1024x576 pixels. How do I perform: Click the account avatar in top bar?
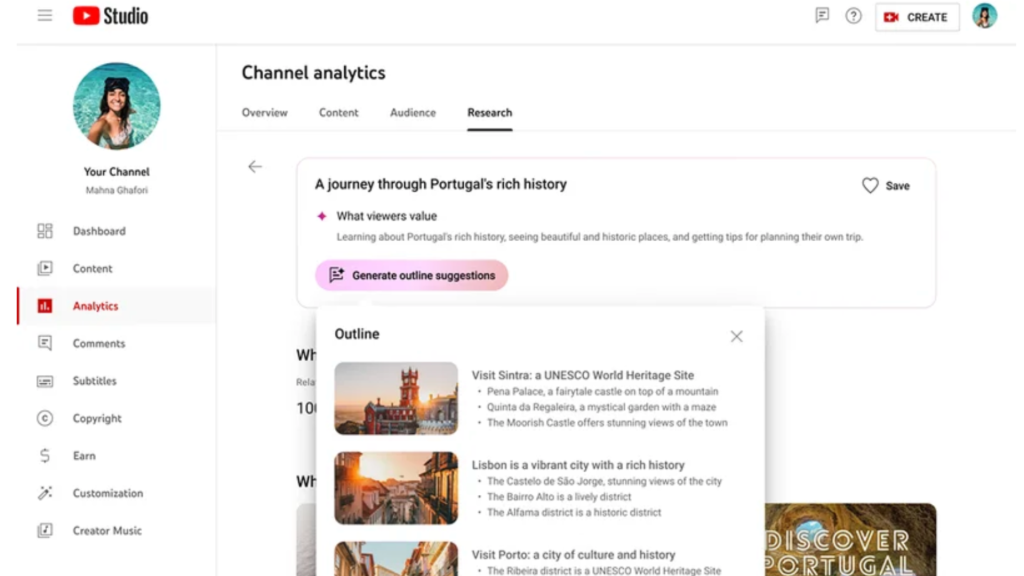(985, 16)
